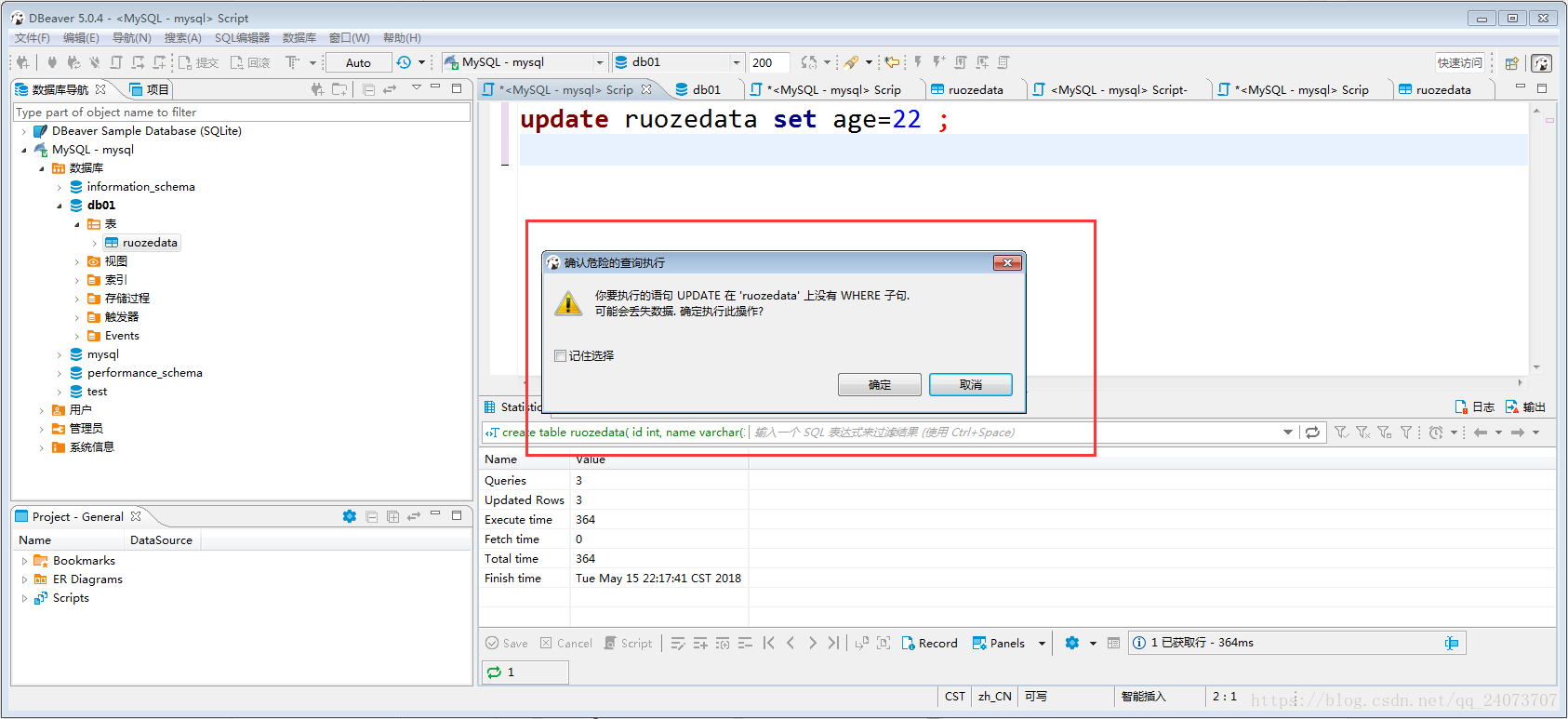Click the result filter refresh icon

[1312, 433]
